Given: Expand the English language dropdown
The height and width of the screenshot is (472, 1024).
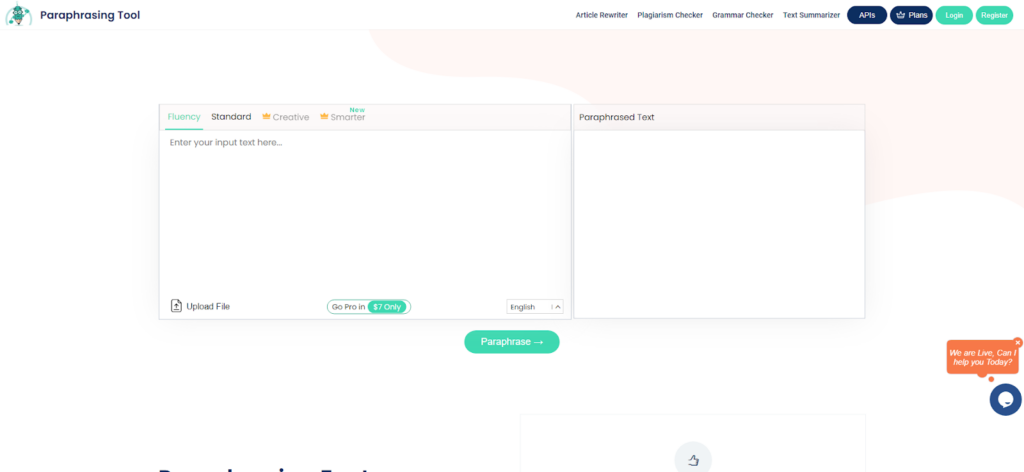Looking at the screenshot, I should pos(535,307).
